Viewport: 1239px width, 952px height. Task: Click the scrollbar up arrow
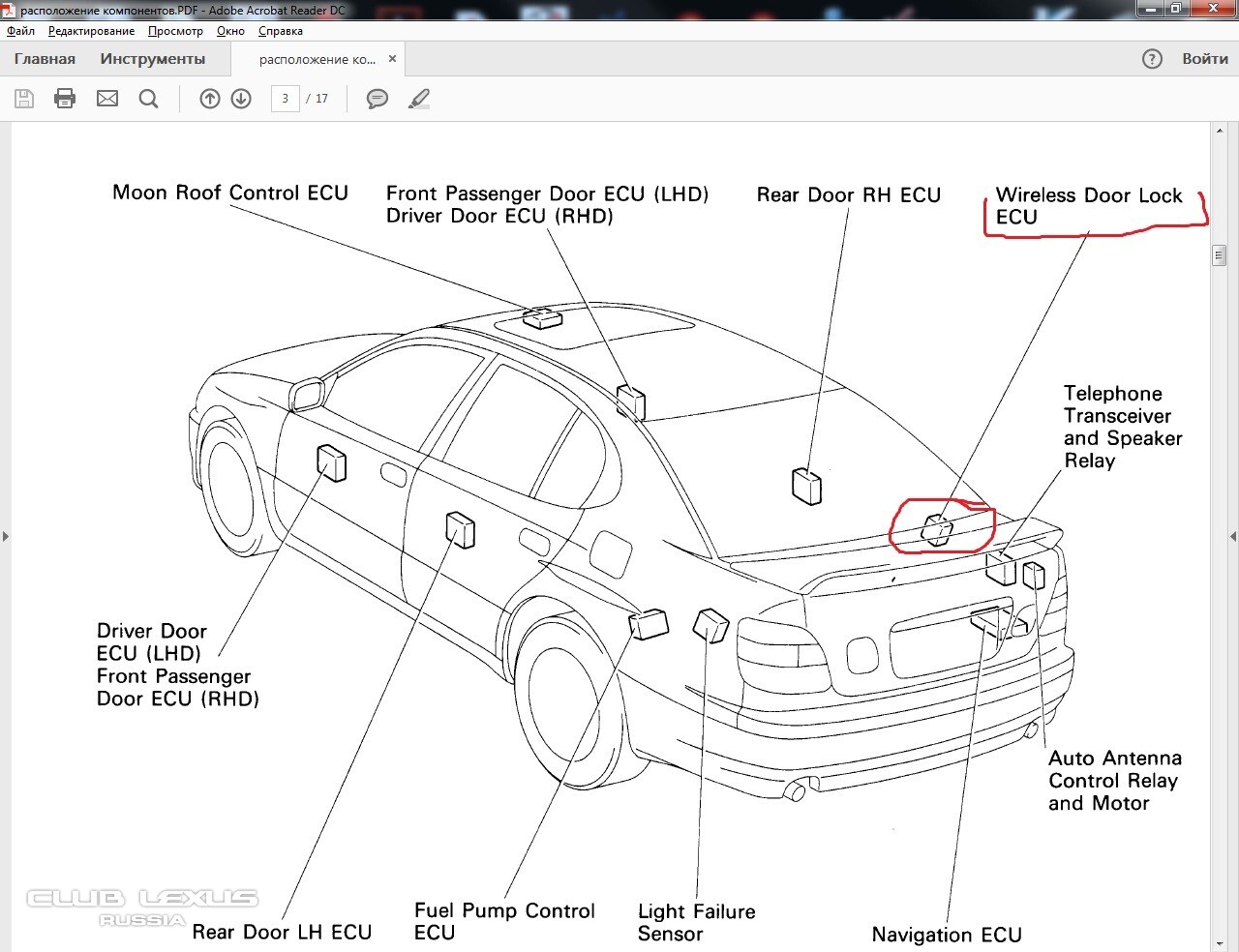tap(1219, 131)
